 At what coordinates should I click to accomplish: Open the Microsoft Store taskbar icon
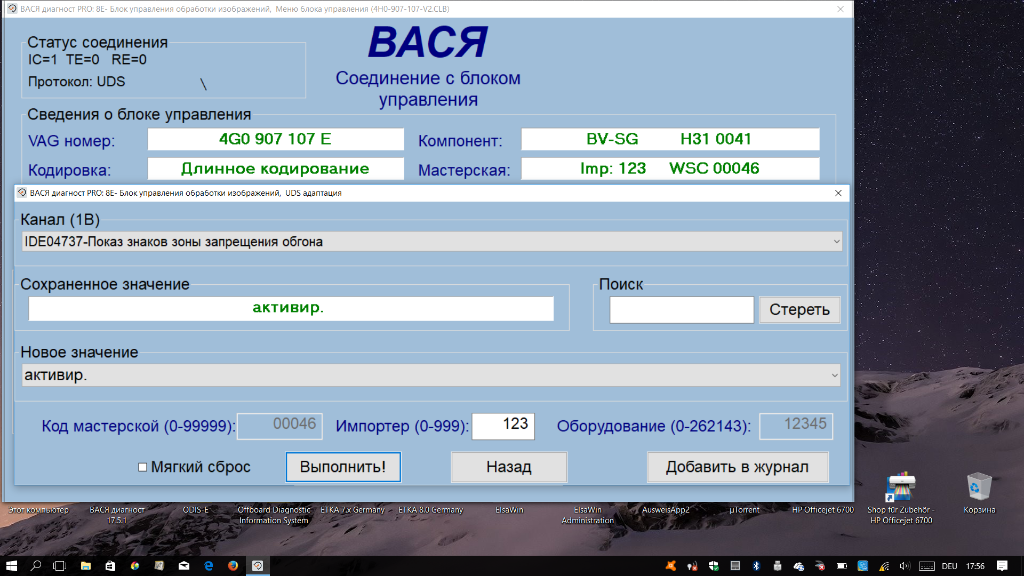coord(110,565)
